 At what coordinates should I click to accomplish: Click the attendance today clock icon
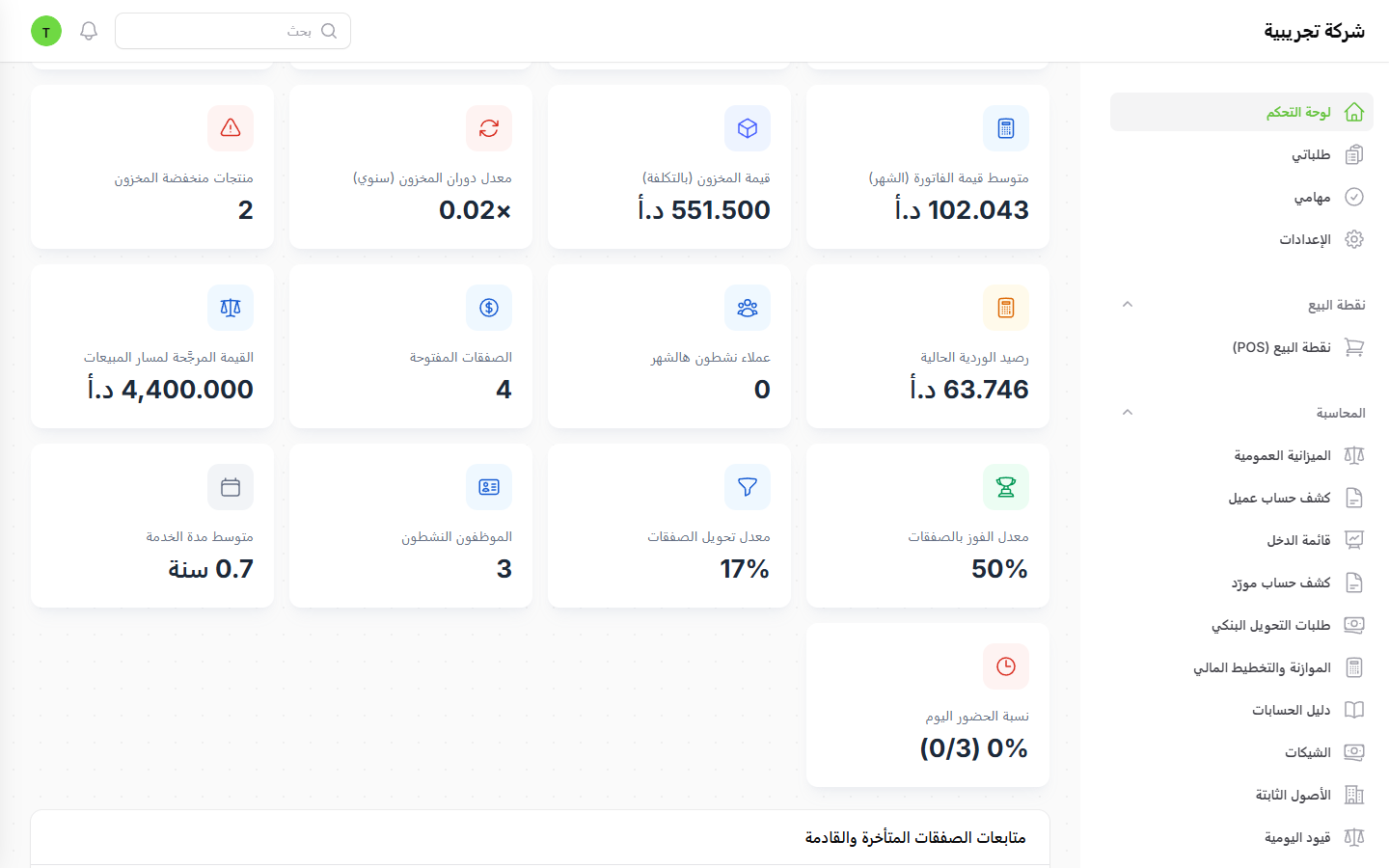click(1006, 666)
